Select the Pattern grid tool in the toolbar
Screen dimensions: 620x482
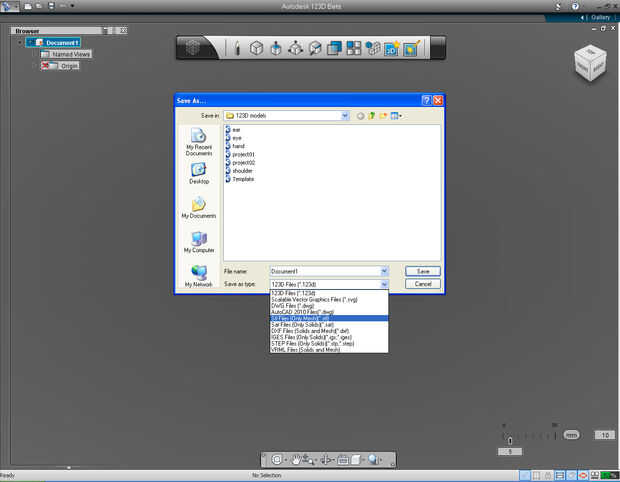tap(354, 48)
